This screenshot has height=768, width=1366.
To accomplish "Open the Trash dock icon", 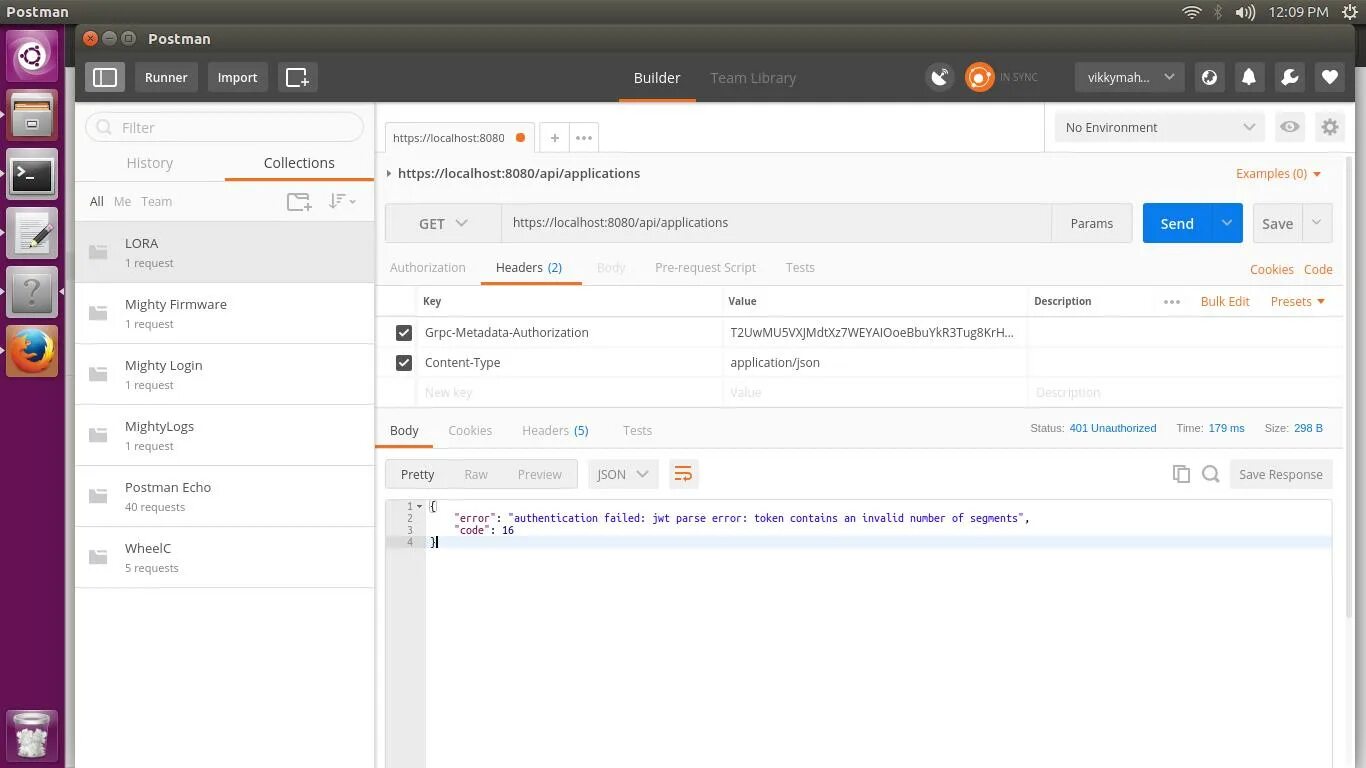I will tap(32, 735).
